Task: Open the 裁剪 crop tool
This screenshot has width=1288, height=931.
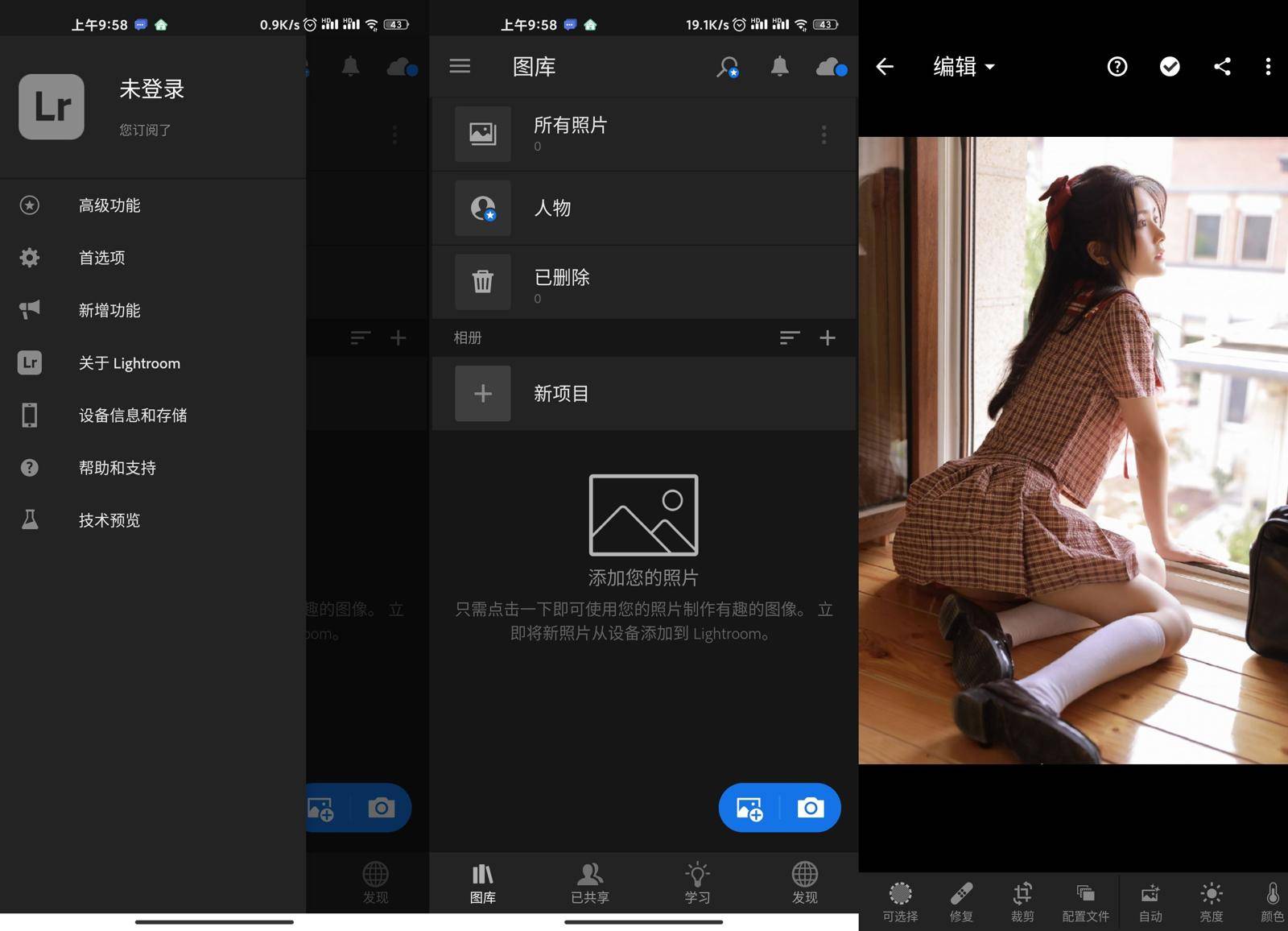Action: click(x=1022, y=900)
